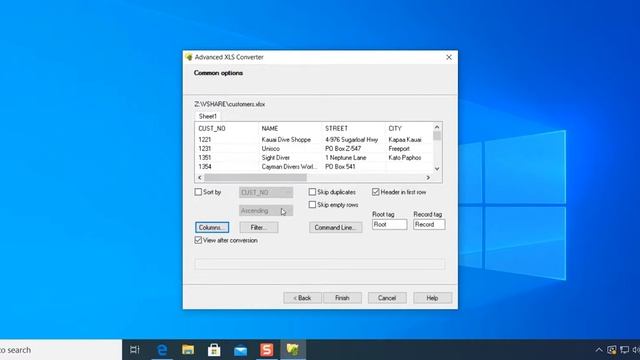The height and width of the screenshot is (360, 640).
Task: Focus the Record tag input field
Action: pyautogui.click(x=429, y=224)
